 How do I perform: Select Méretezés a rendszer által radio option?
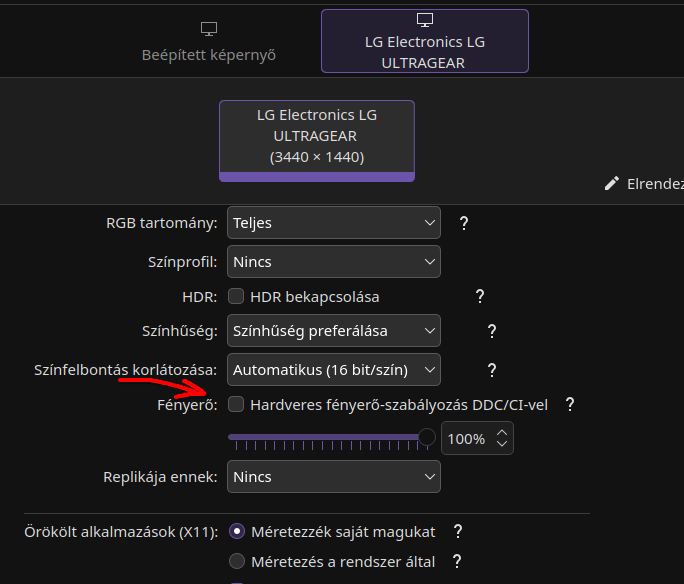pos(237,561)
